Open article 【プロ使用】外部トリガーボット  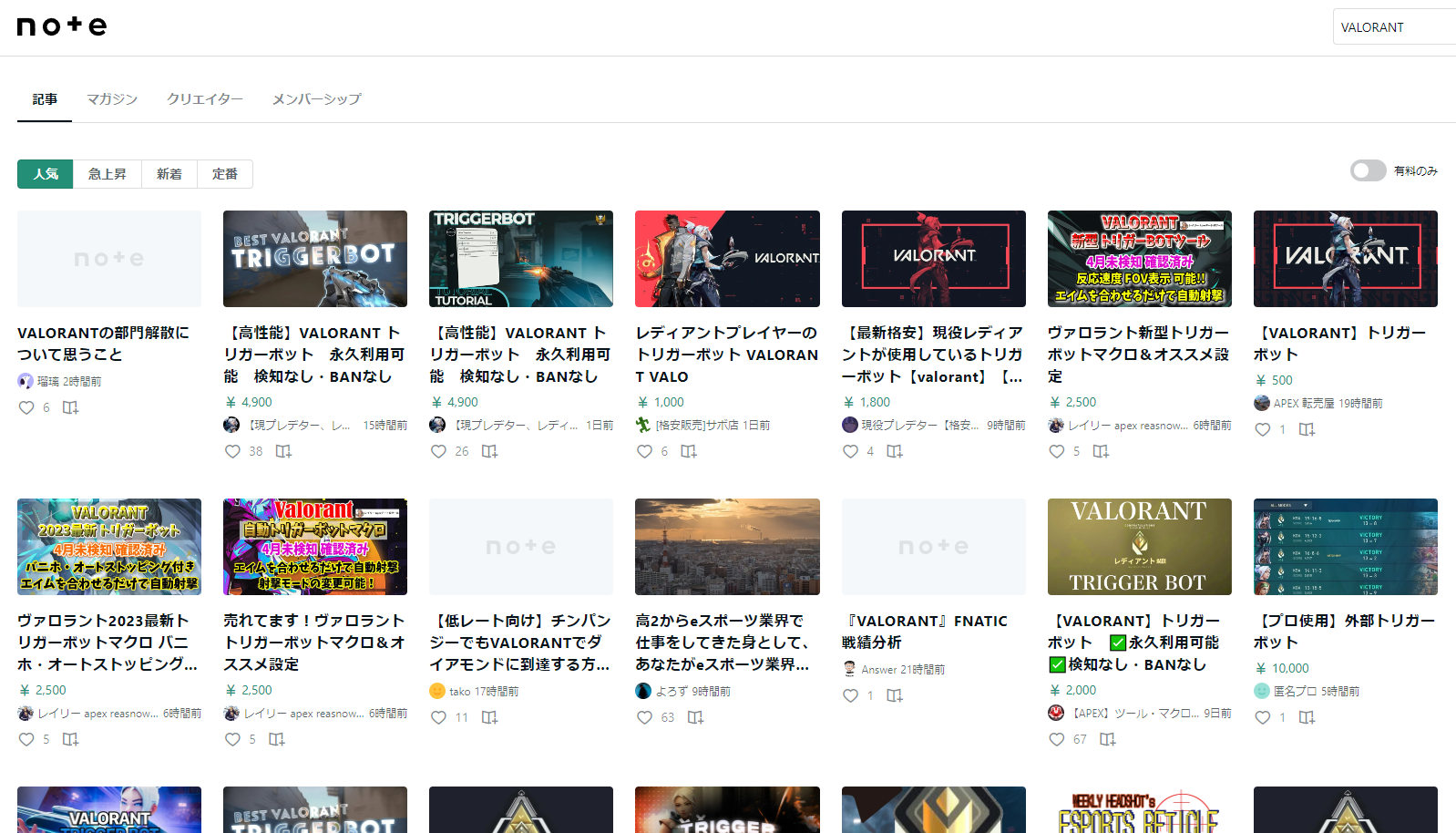(1344, 632)
